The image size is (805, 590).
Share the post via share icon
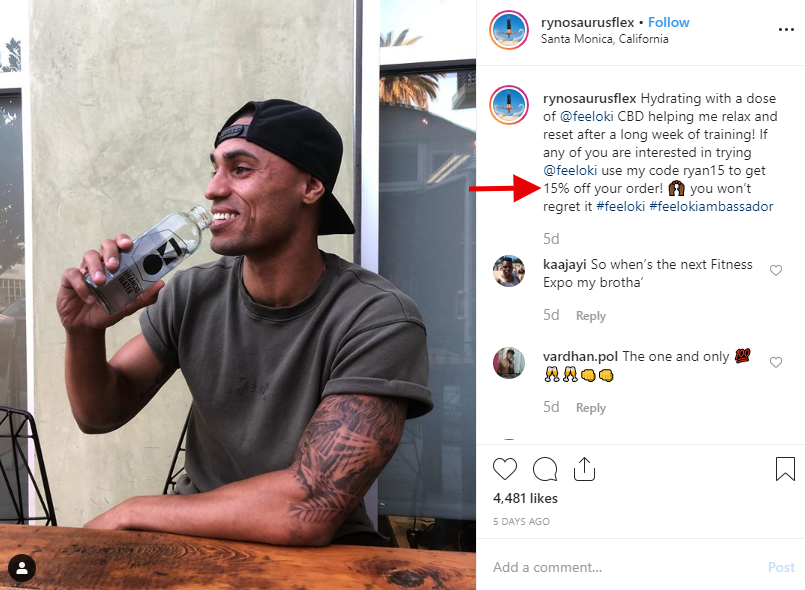(585, 469)
